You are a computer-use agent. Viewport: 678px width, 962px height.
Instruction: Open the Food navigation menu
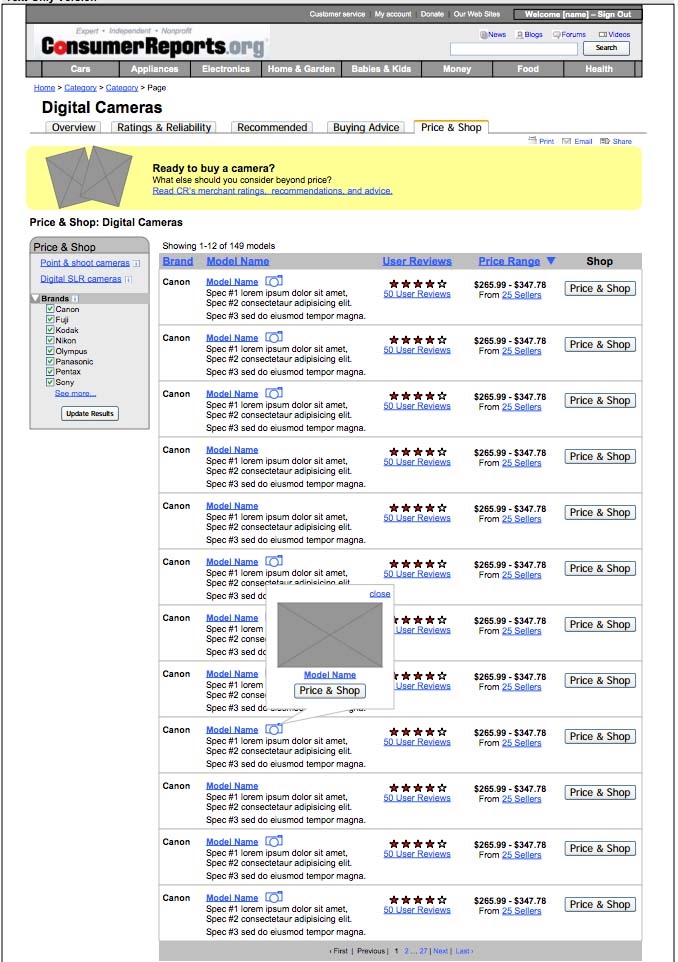tap(528, 69)
